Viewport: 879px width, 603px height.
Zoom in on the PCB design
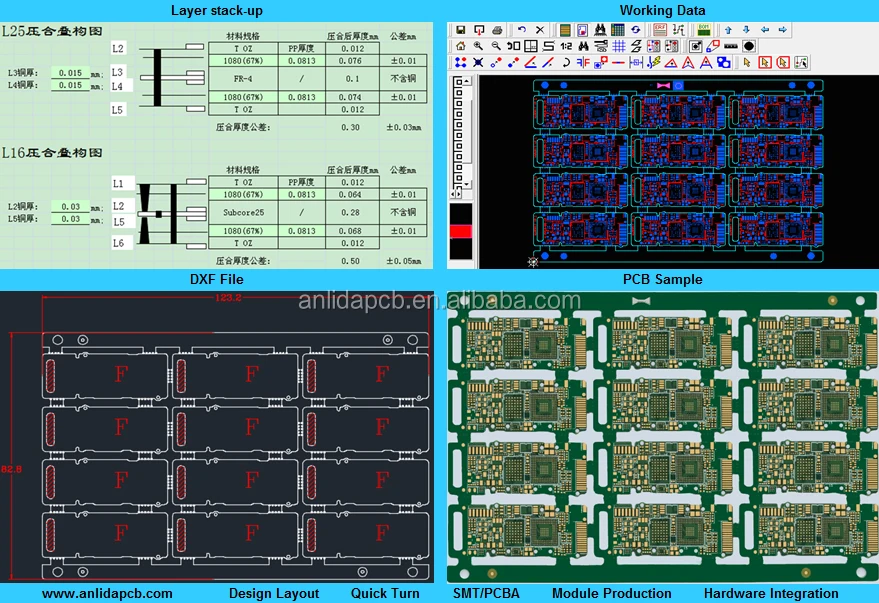point(477,44)
